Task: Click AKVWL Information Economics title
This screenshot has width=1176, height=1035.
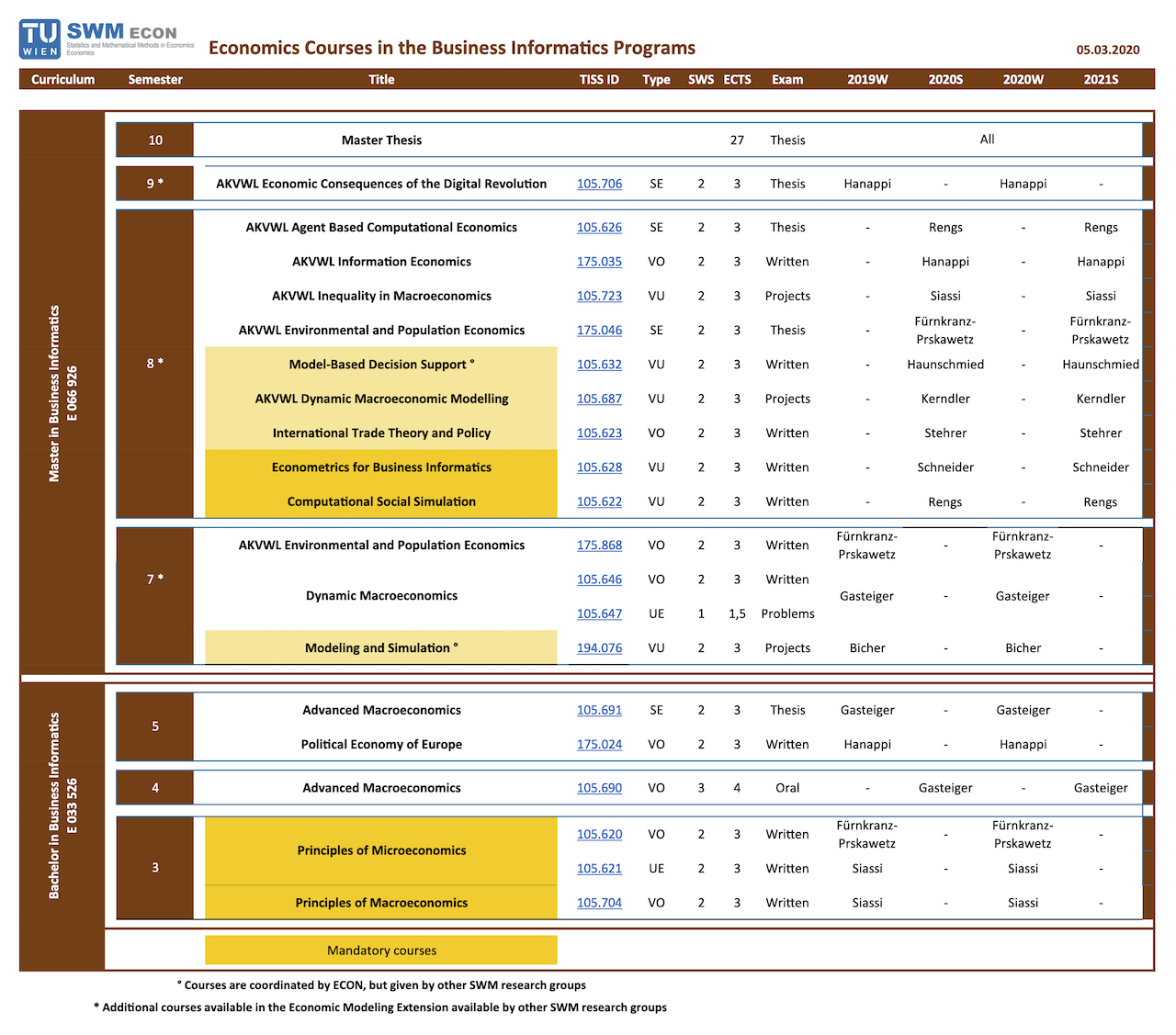Action: tap(381, 262)
